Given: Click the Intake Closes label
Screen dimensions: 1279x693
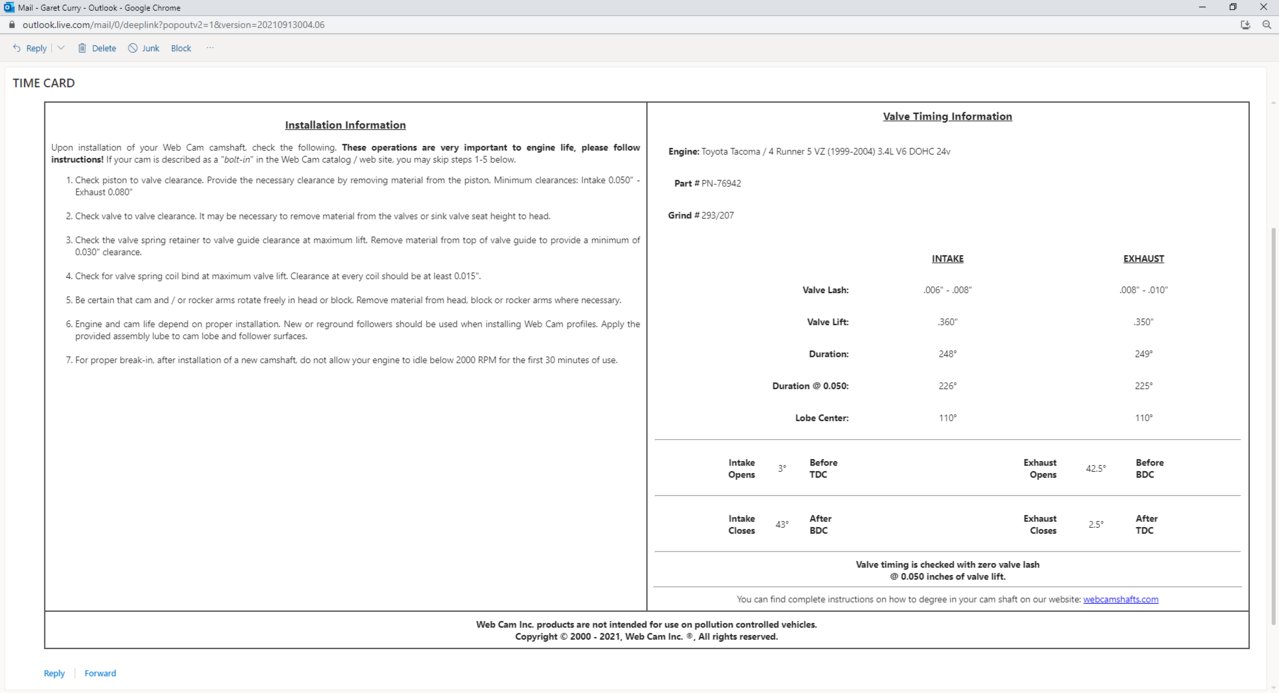Looking at the screenshot, I should [742, 524].
